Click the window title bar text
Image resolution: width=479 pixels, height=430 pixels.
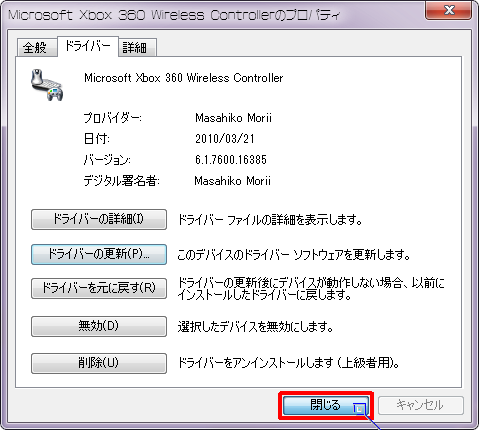(x=174, y=15)
